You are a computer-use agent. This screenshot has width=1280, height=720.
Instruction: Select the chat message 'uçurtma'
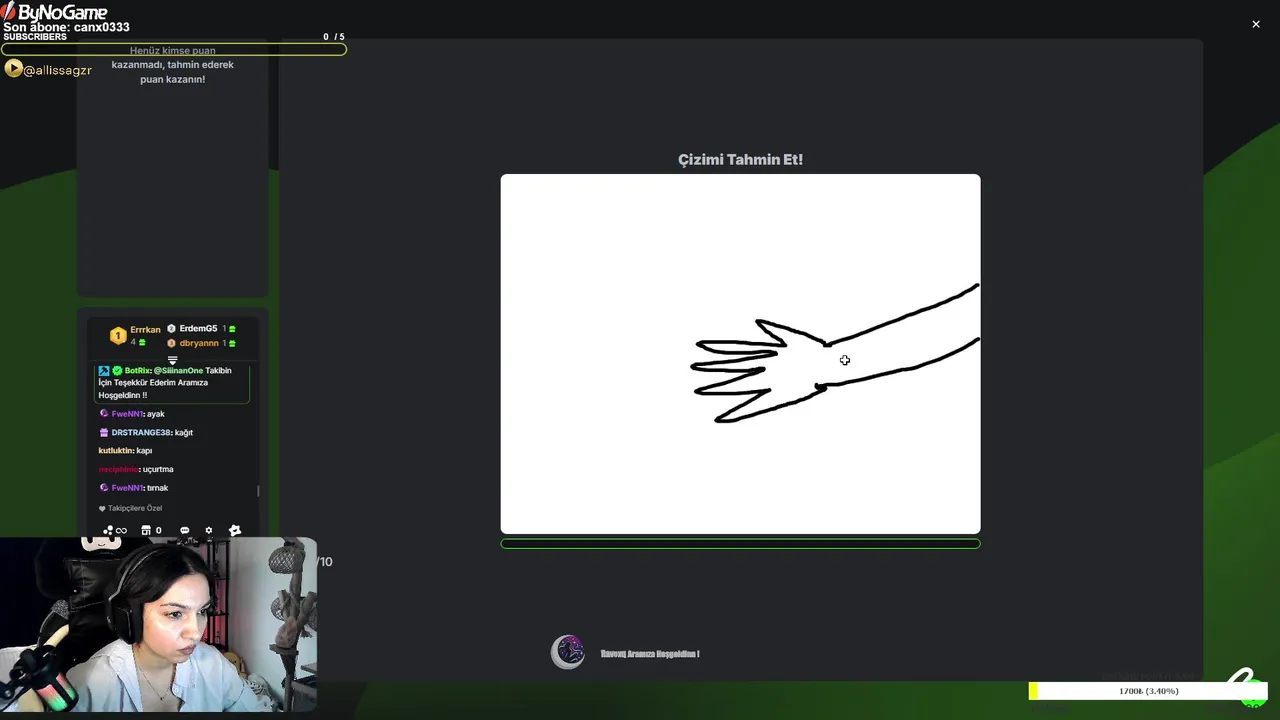pos(158,469)
